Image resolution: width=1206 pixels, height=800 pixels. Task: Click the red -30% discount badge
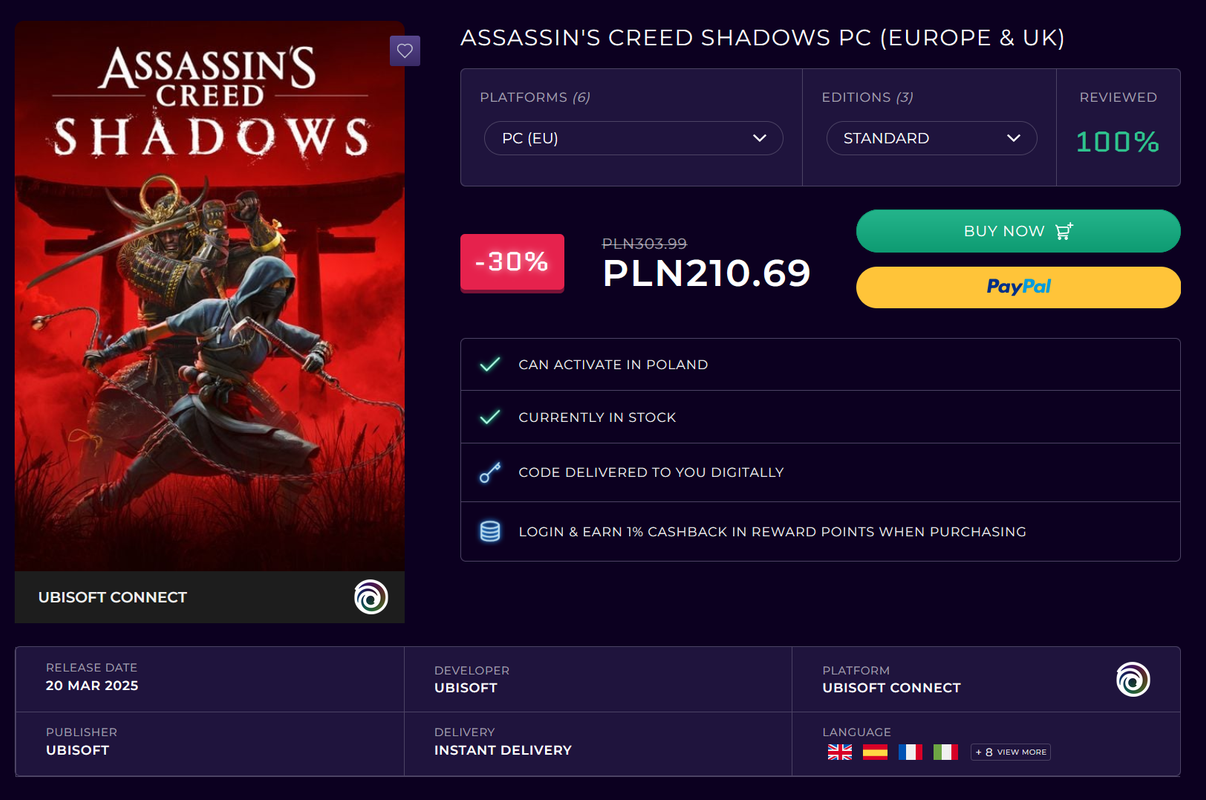pos(512,262)
